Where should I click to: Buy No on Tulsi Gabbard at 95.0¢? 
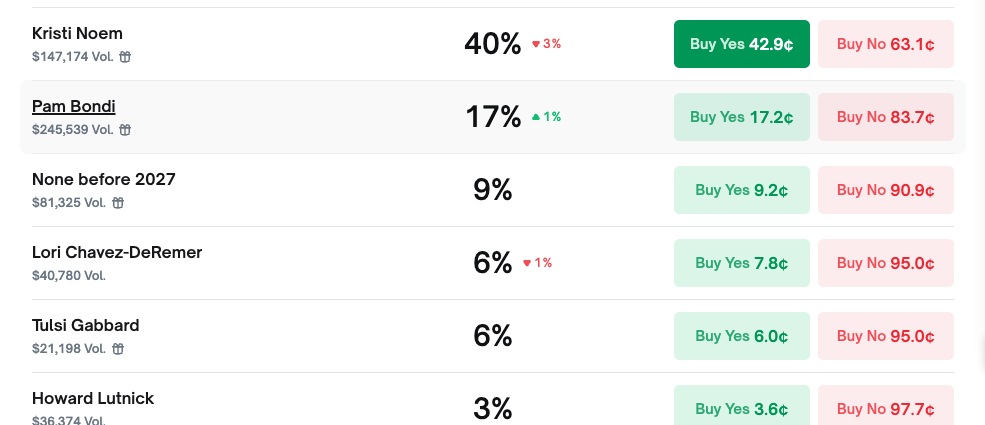[885, 336]
